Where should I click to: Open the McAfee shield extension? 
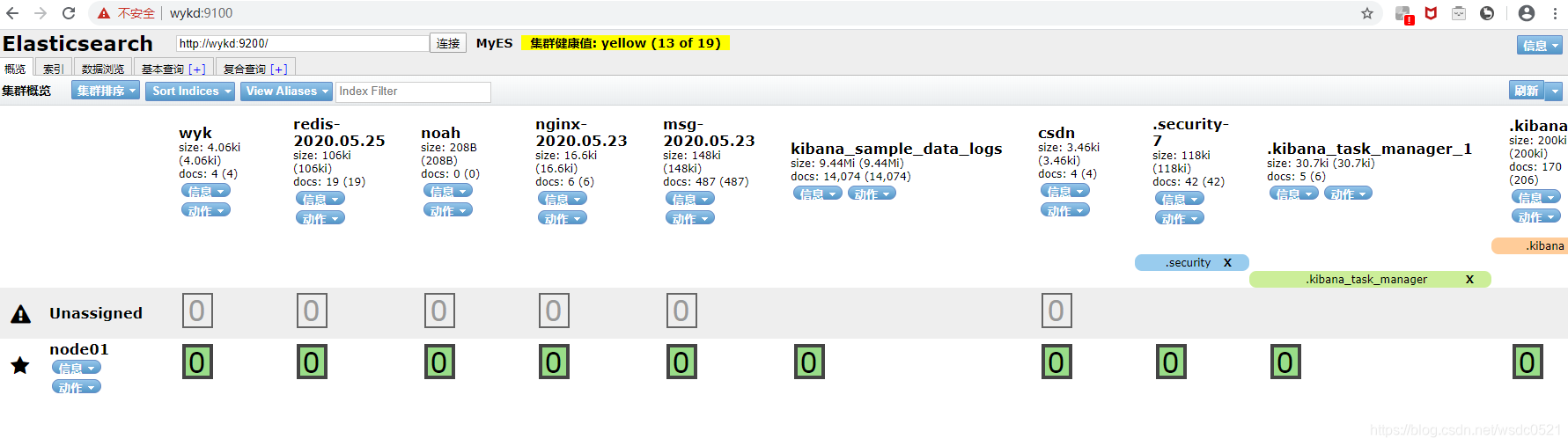1432,13
